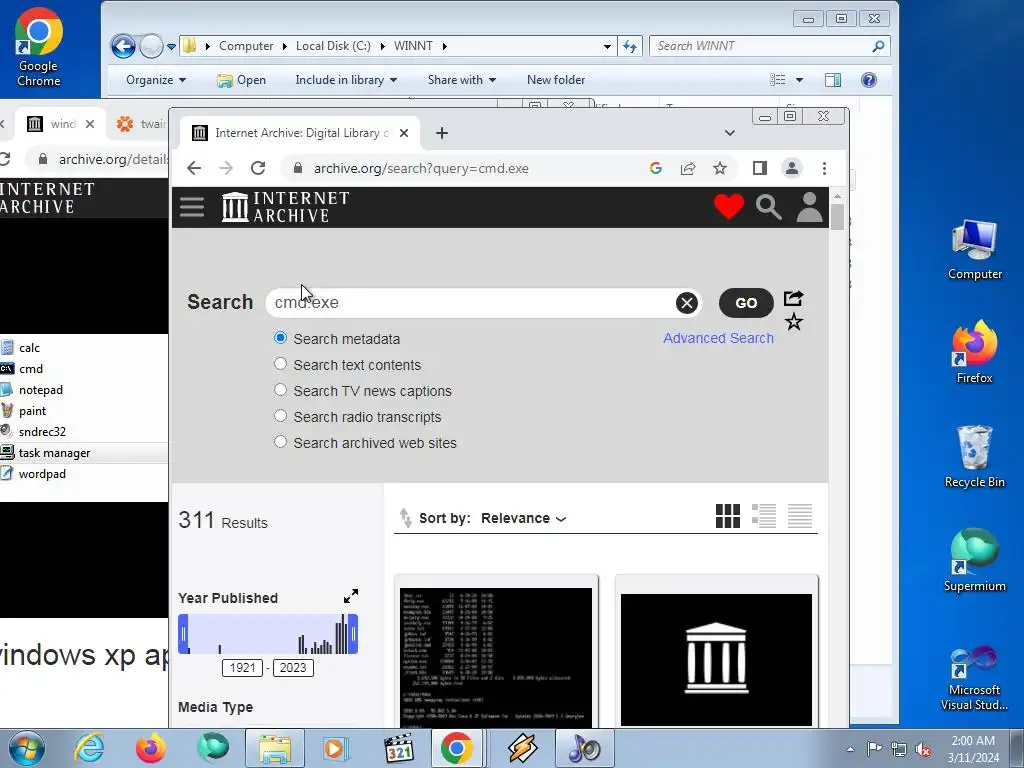The height and width of the screenshot is (768, 1024).
Task: Click Computer breadcrumb in Explorer
Action: (246, 46)
